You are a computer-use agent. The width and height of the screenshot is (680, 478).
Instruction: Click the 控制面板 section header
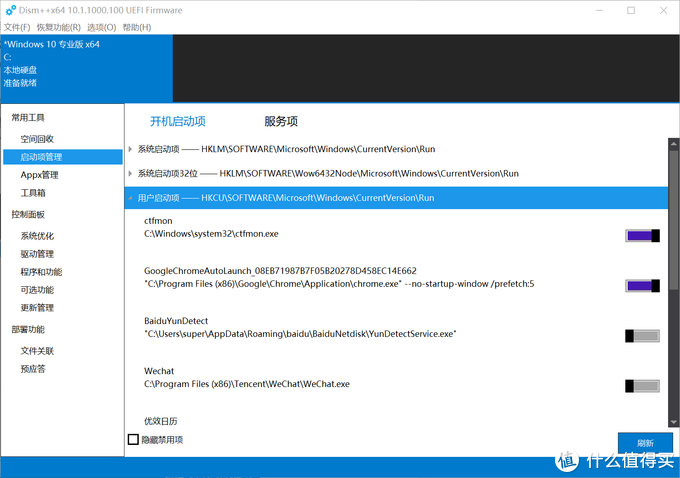[x=28, y=214]
